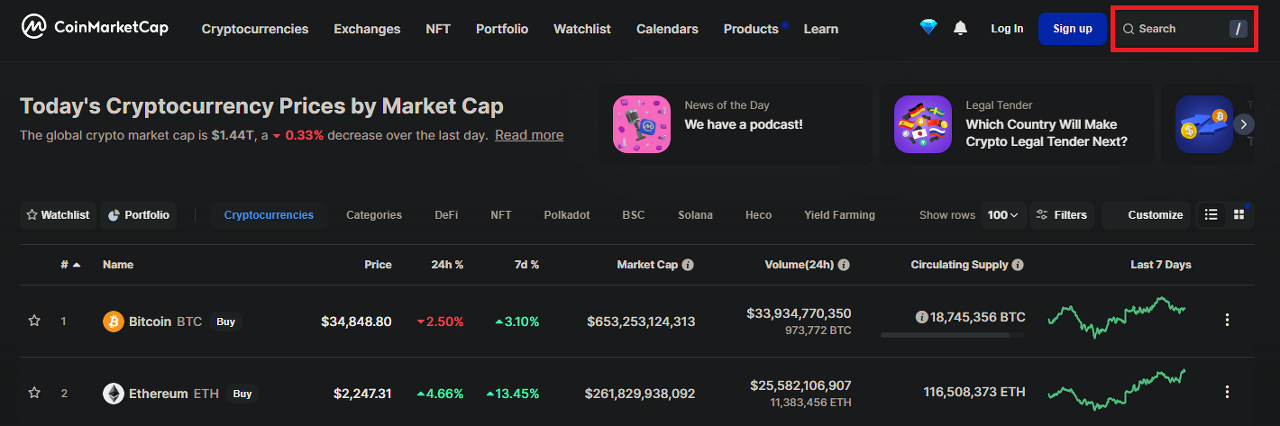Select the Heco tab
1280x426 pixels.
[x=758, y=215]
